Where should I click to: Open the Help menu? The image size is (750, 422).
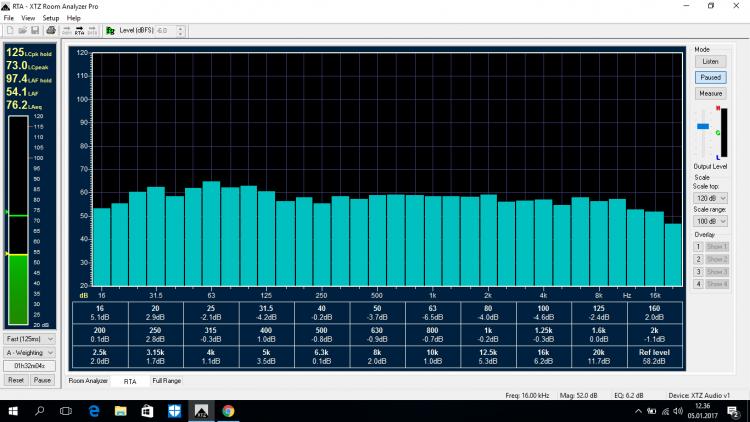[x=74, y=18]
